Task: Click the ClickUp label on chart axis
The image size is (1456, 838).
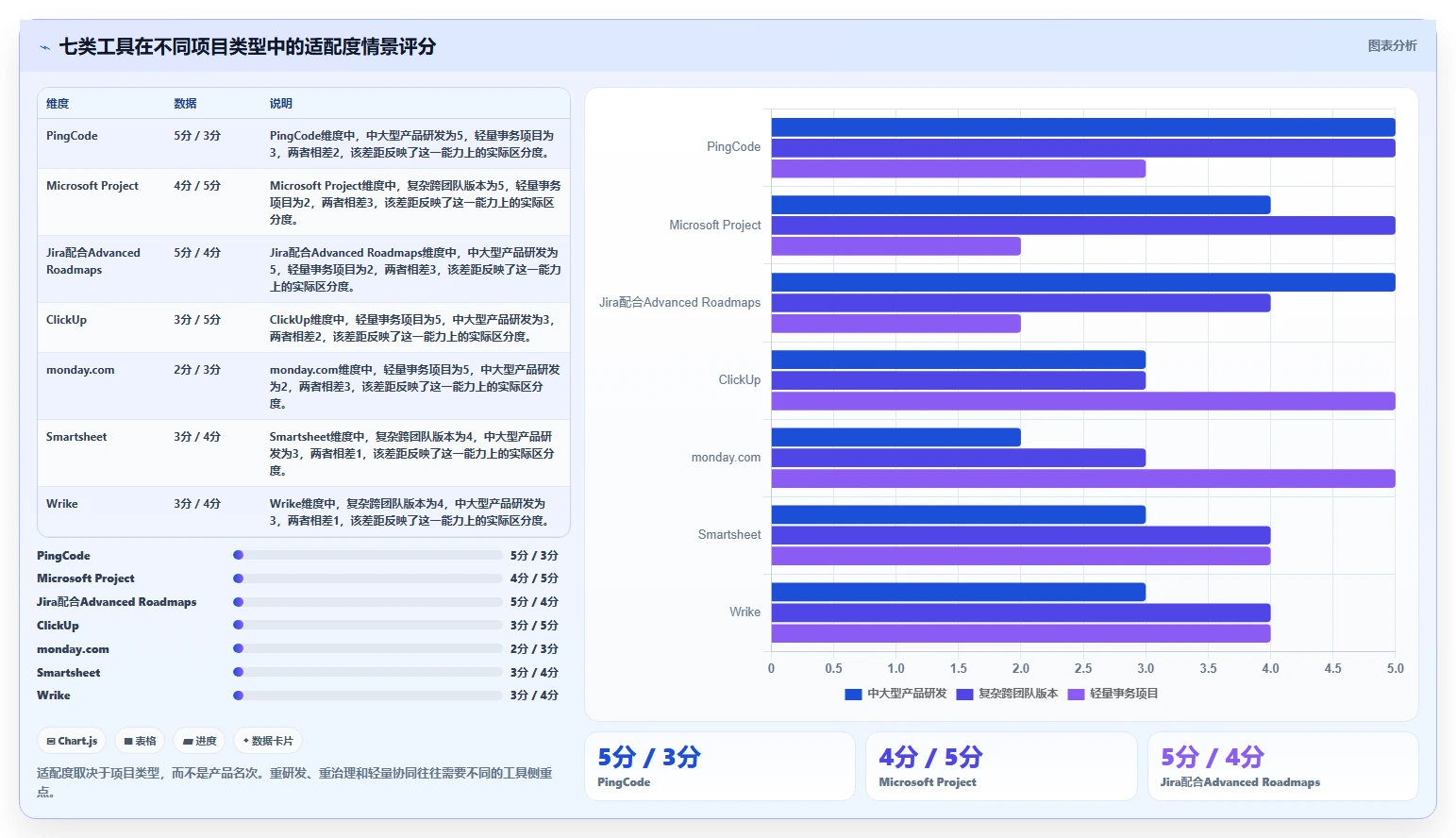Action: click(x=740, y=380)
